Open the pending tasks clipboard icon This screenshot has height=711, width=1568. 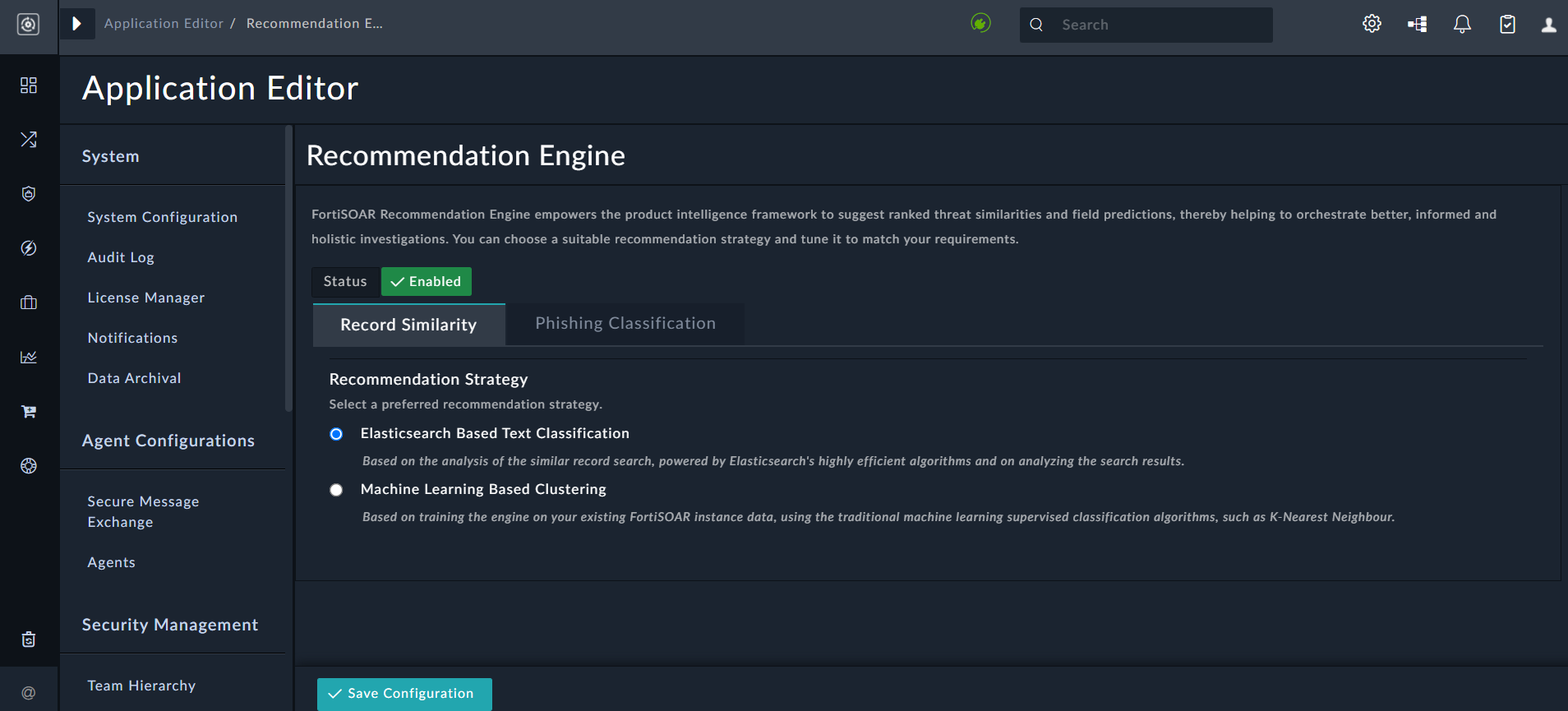tap(1507, 25)
